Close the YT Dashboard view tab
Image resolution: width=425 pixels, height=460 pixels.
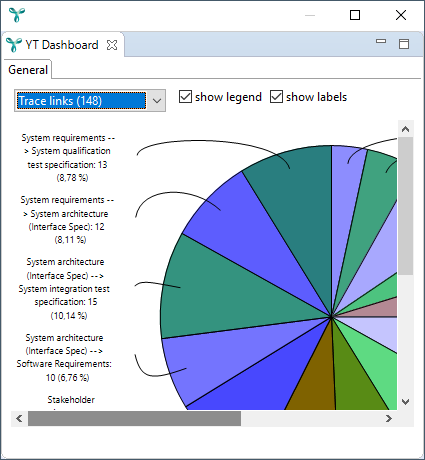point(112,45)
